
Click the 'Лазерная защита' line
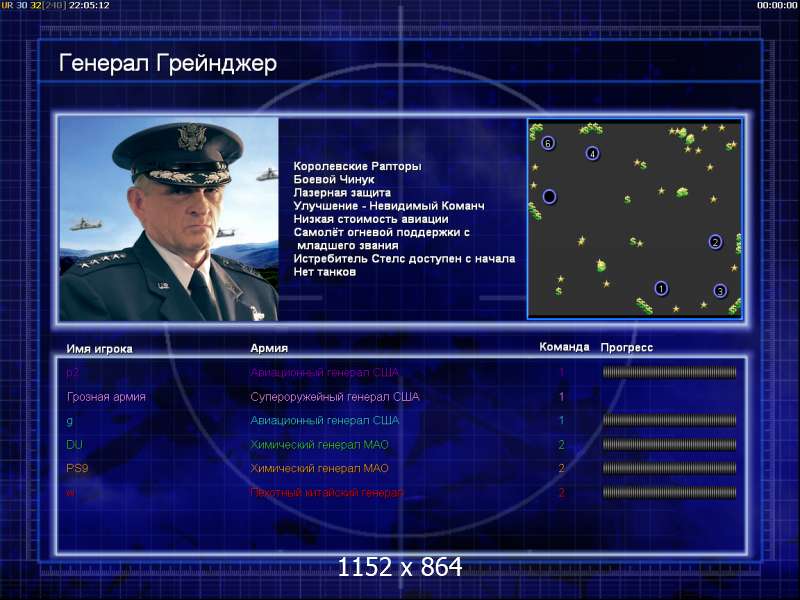pos(342,193)
